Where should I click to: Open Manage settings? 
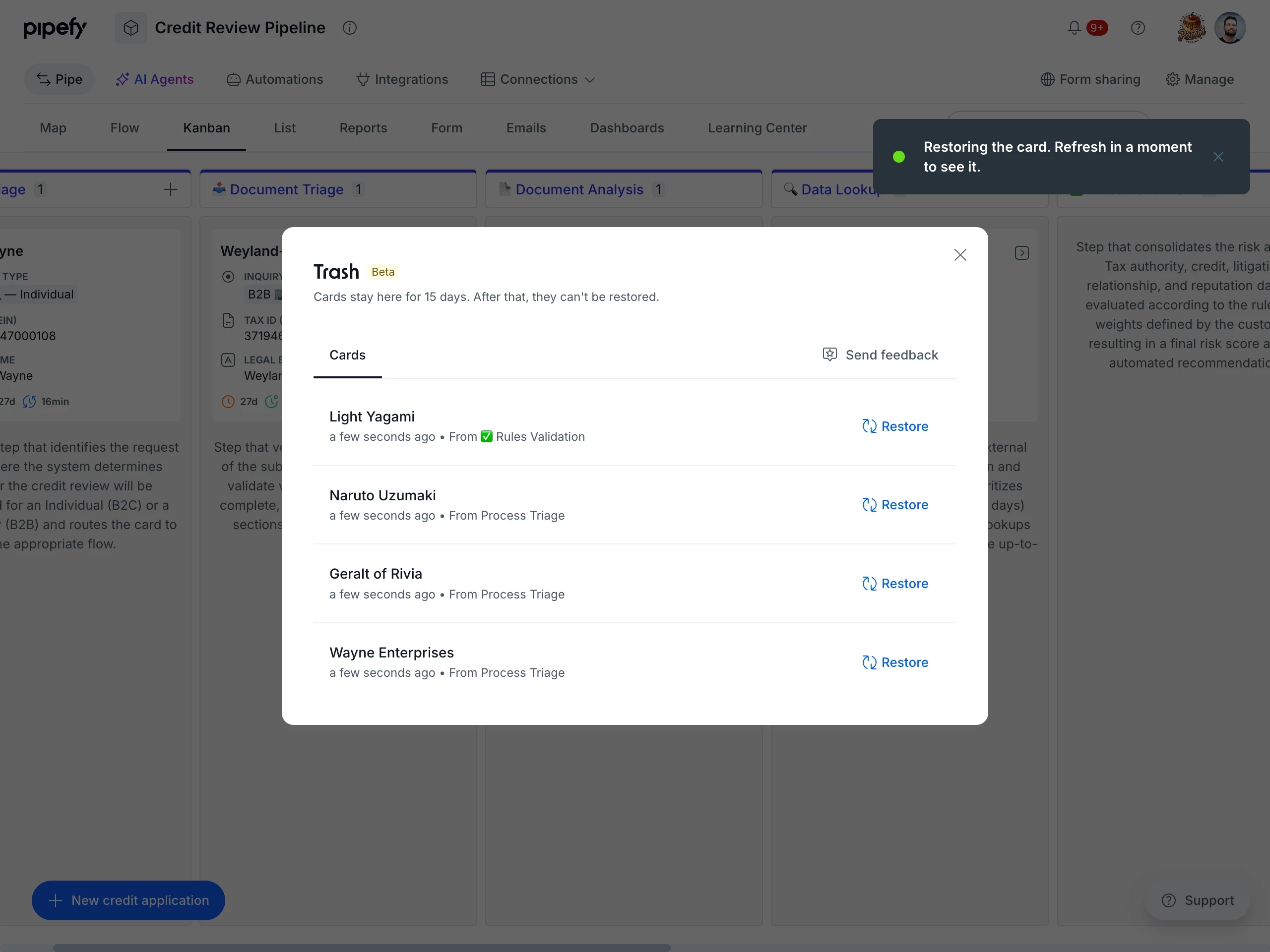tap(1200, 79)
